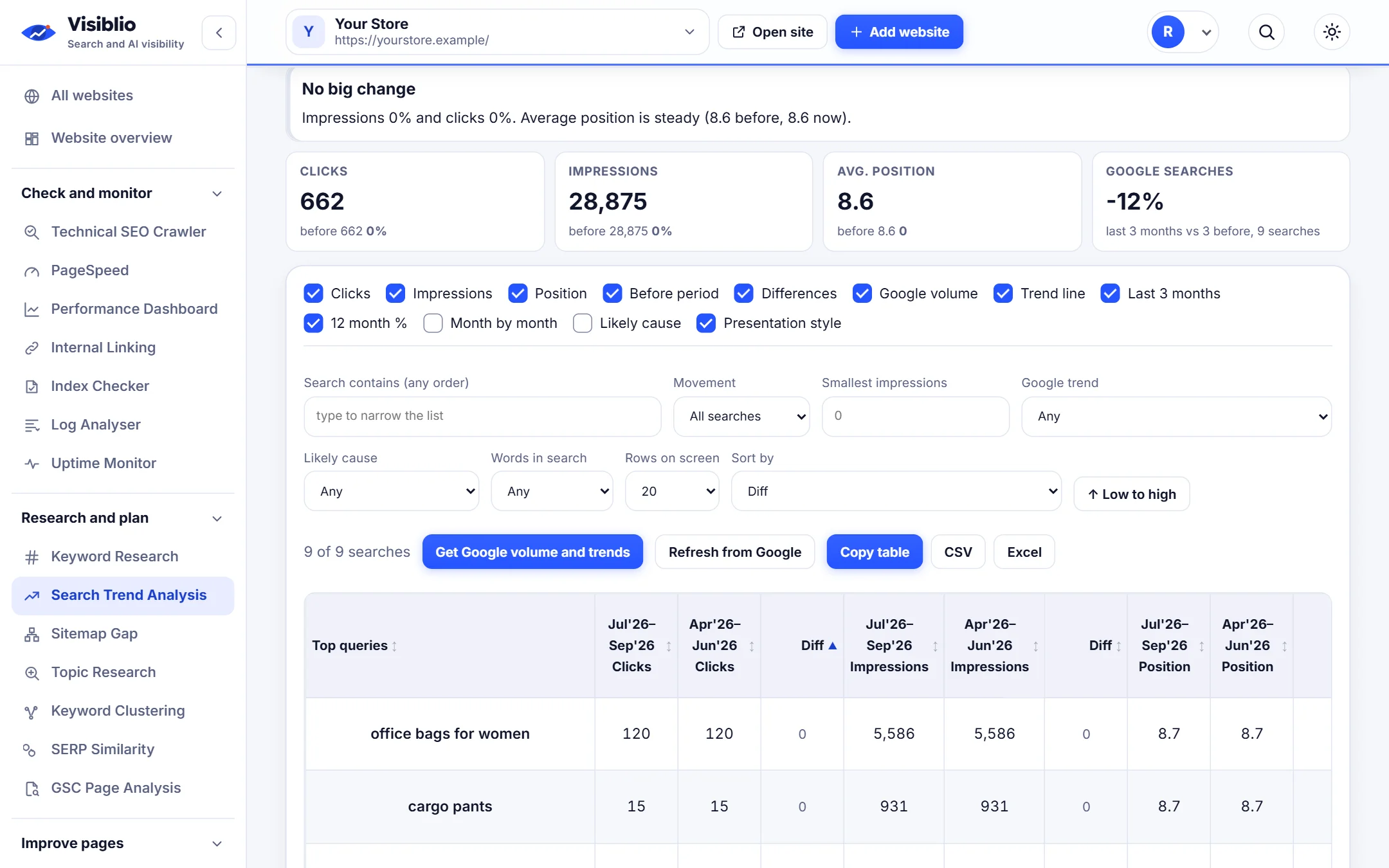Image resolution: width=1389 pixels, height=868 pixels.
Task: Click the Internal Linking chain icon
Action: [x=32, y=348]
